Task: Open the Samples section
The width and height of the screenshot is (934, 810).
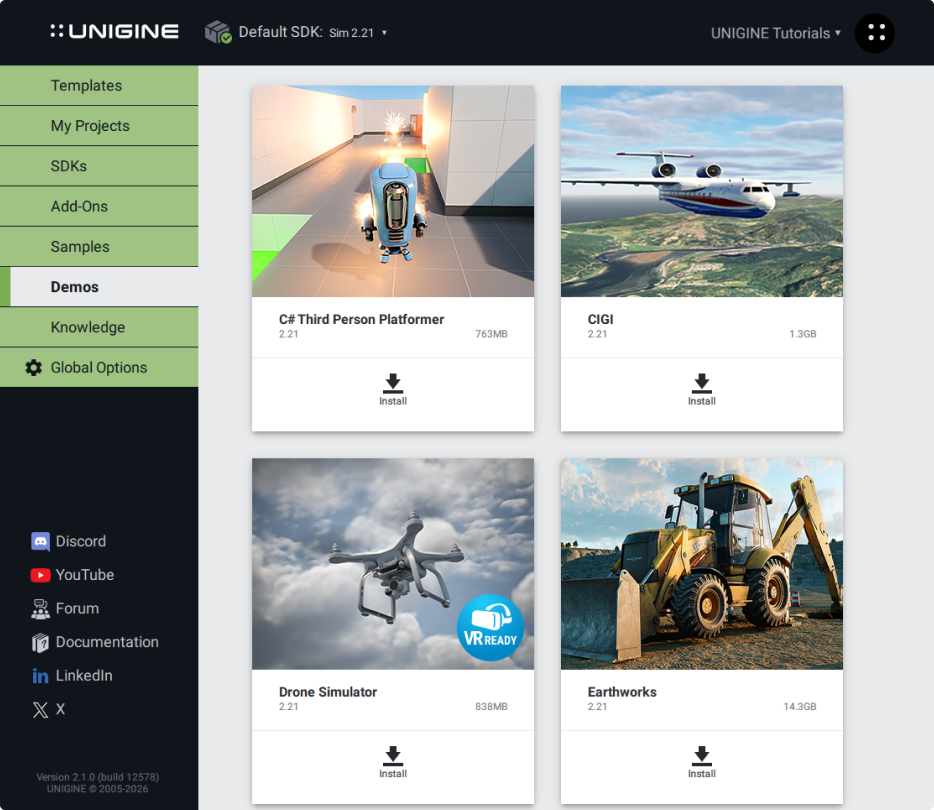Action: tap(99, 247)
